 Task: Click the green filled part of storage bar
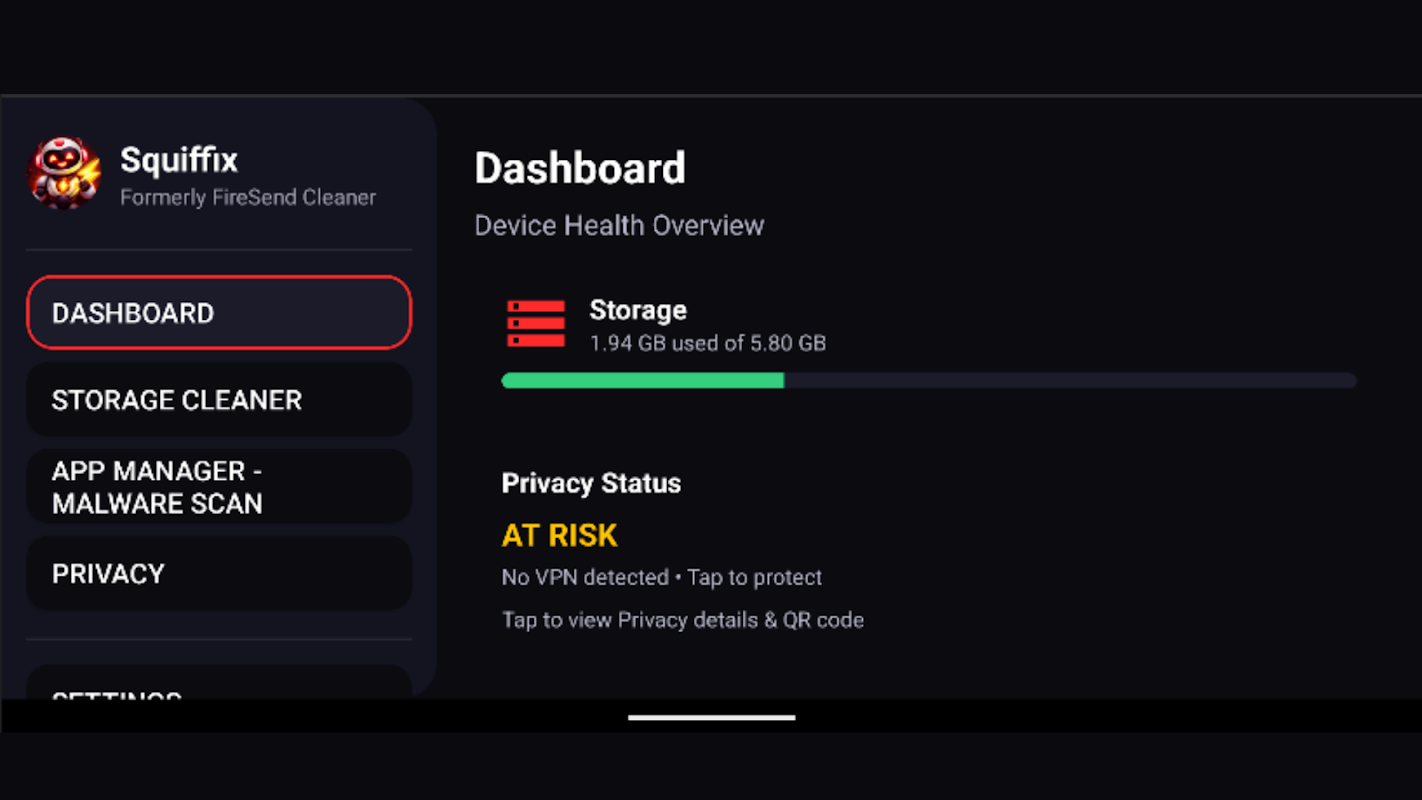tap(642, 381)
